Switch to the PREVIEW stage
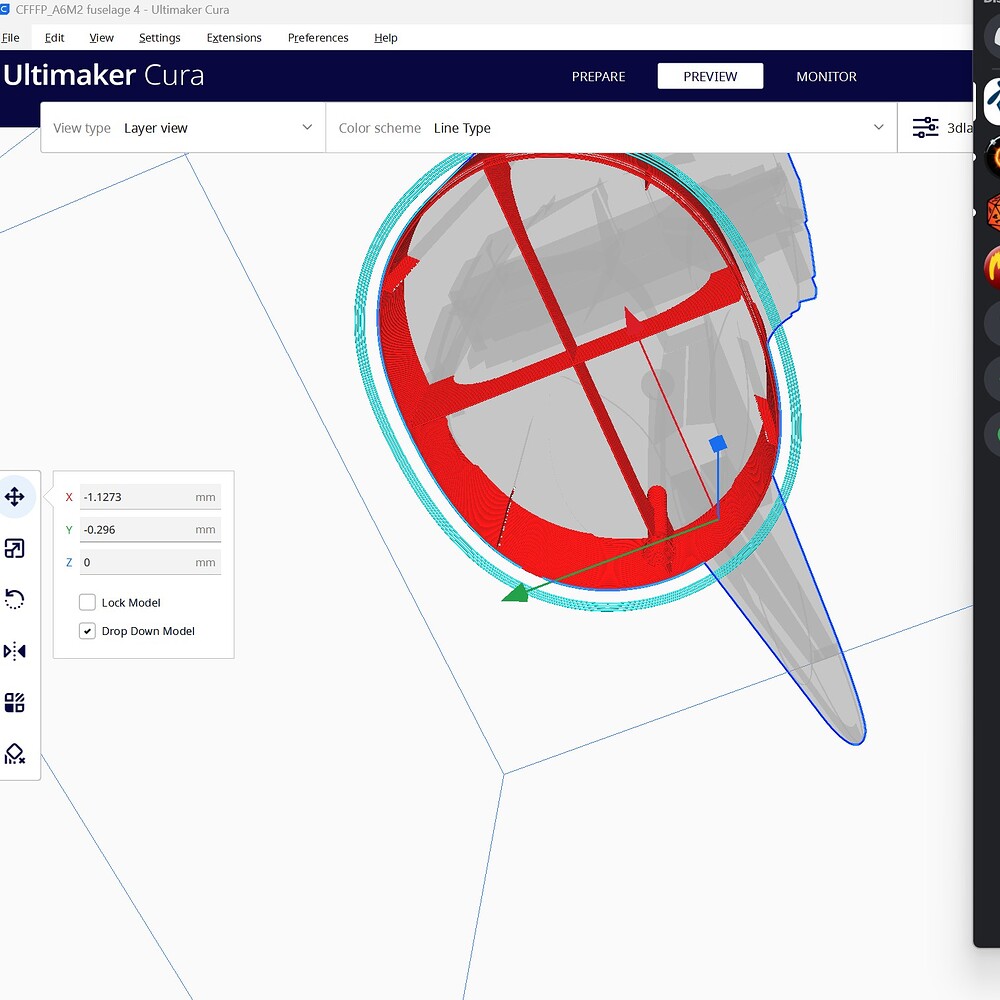Screen dimensions: 1000x1000 (710, 76)
